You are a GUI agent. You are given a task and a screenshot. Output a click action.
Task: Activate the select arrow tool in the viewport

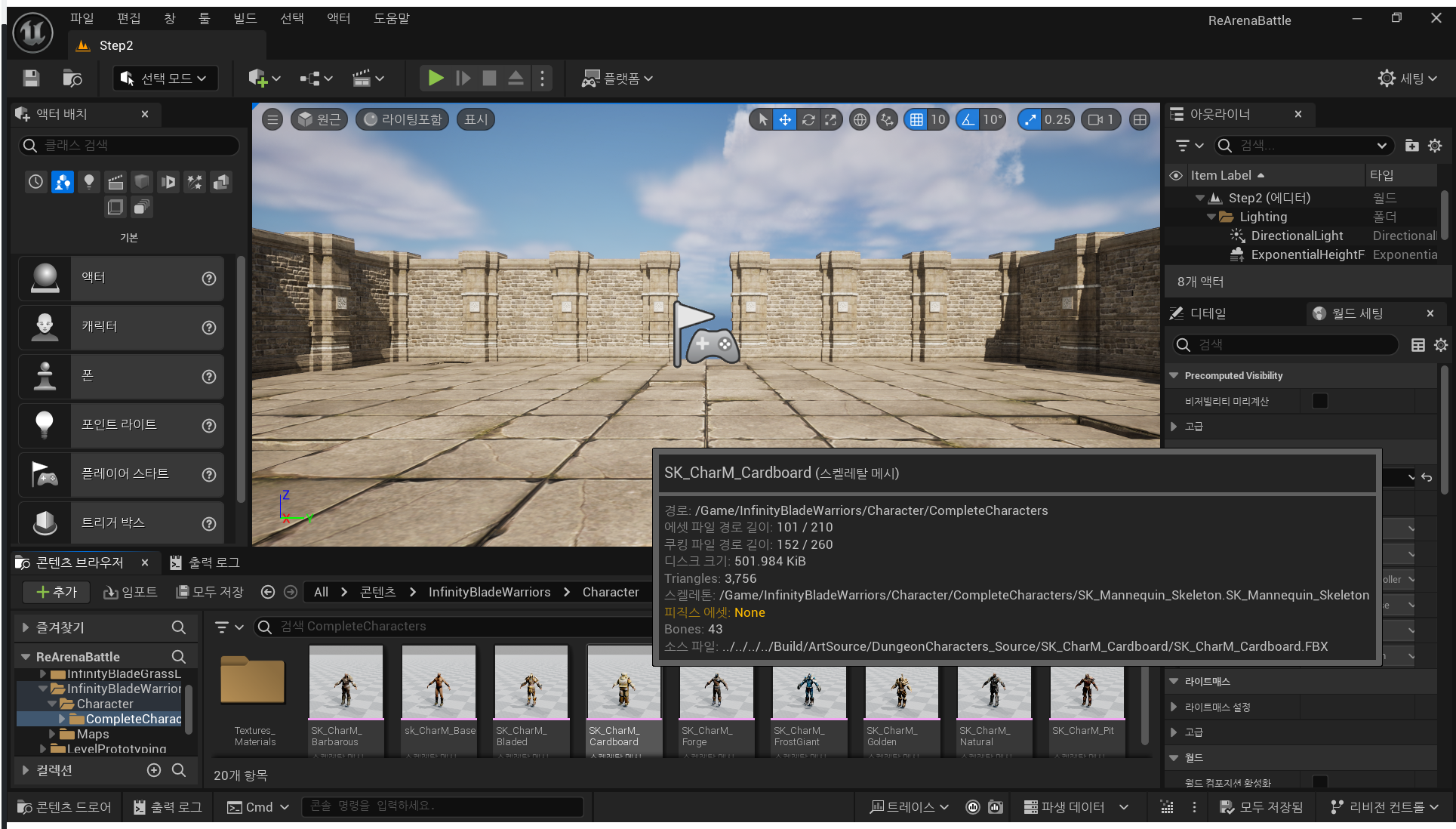pos(762,119)
